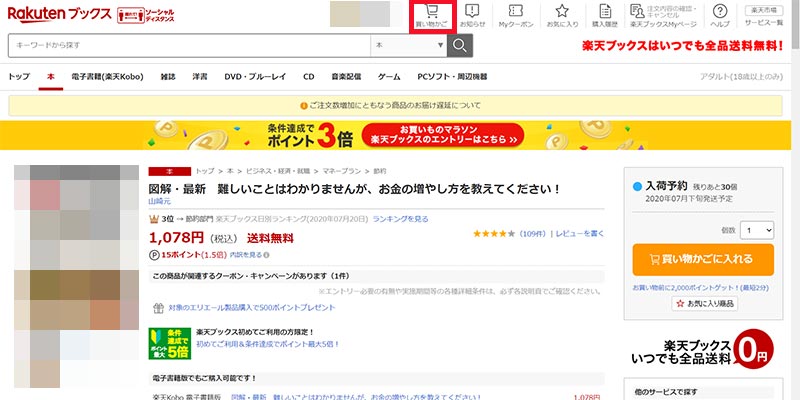Screen dimensions: 800x400
Task: Open the ヘルプ question mark icon
Action: click(x=720, y=16)
